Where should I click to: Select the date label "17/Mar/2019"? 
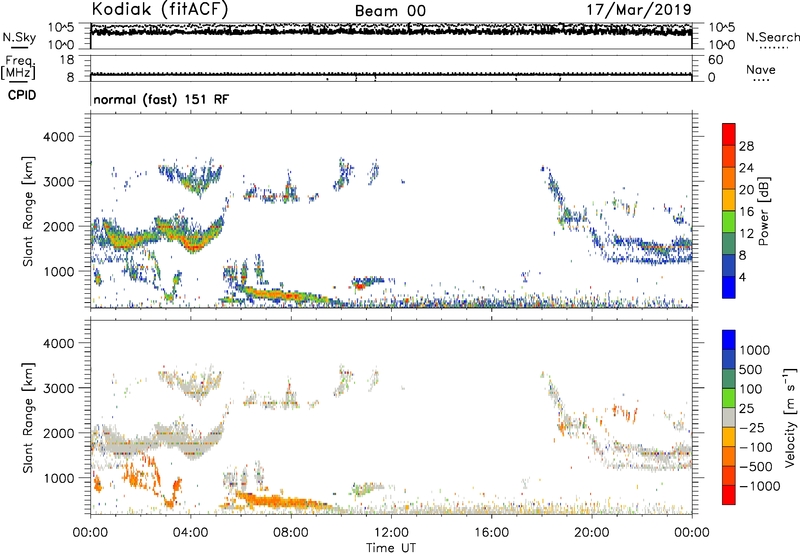coord(639,9)
